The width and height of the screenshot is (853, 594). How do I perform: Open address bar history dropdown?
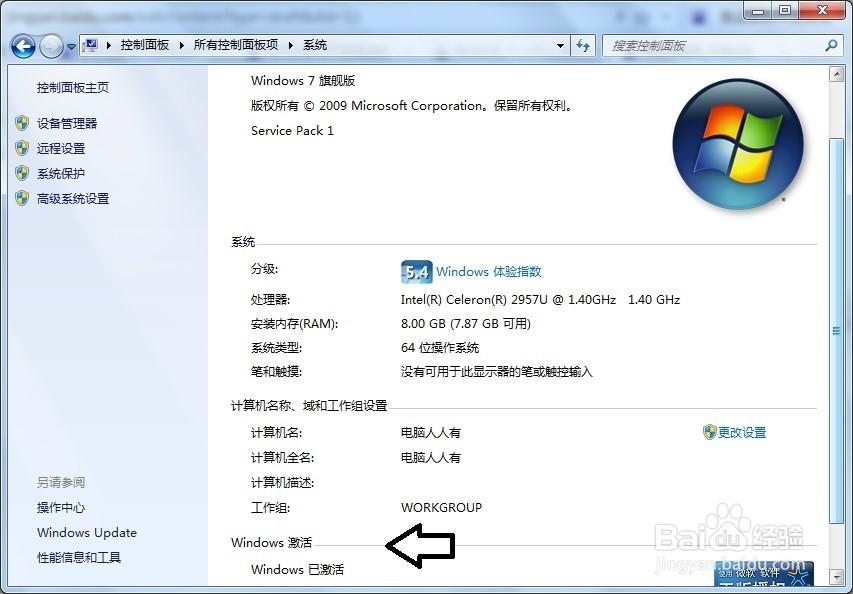(560, 46)
